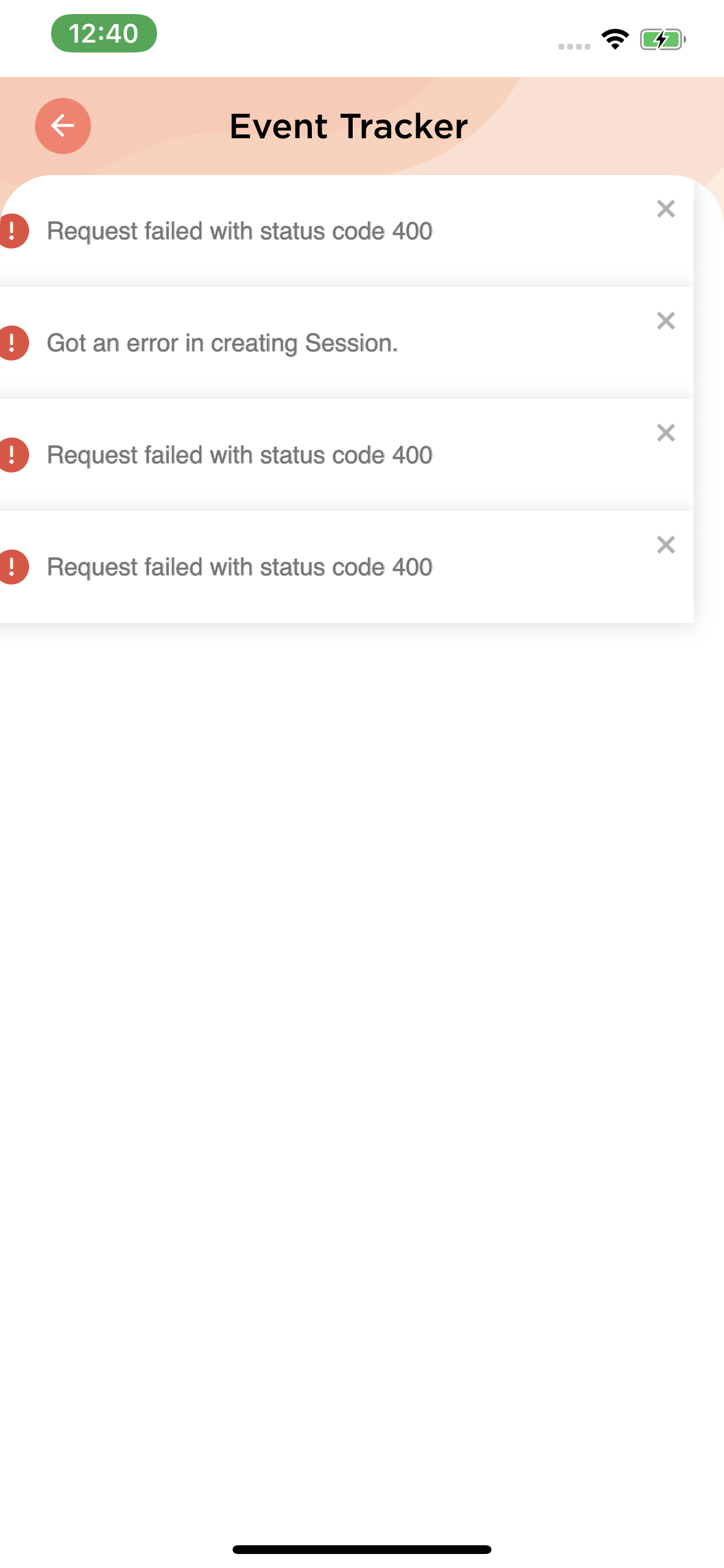Tap the Request failed message just under the Session error
724x1568 pixels.
point(240,456)
